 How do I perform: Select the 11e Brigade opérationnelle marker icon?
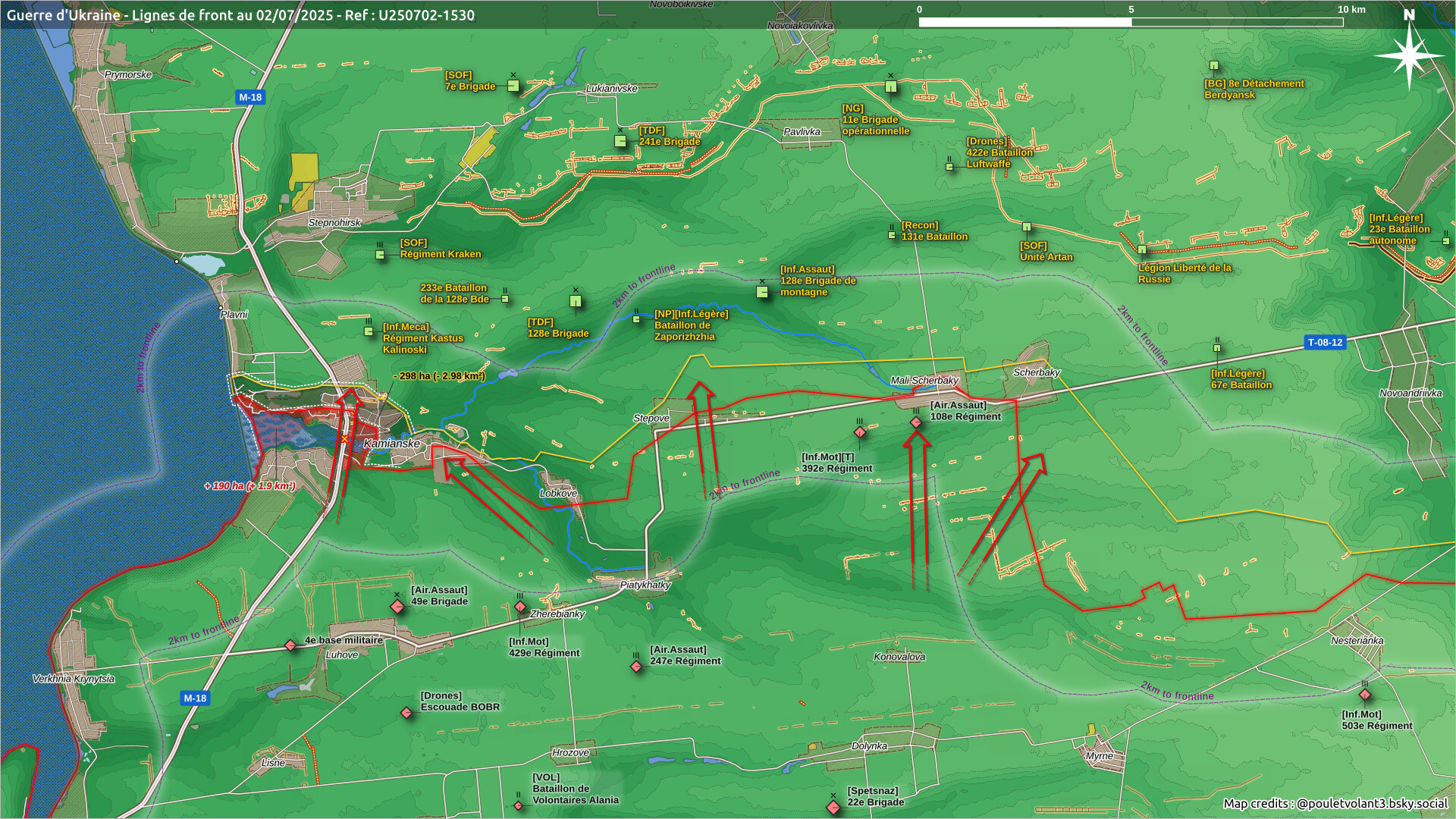891,86
